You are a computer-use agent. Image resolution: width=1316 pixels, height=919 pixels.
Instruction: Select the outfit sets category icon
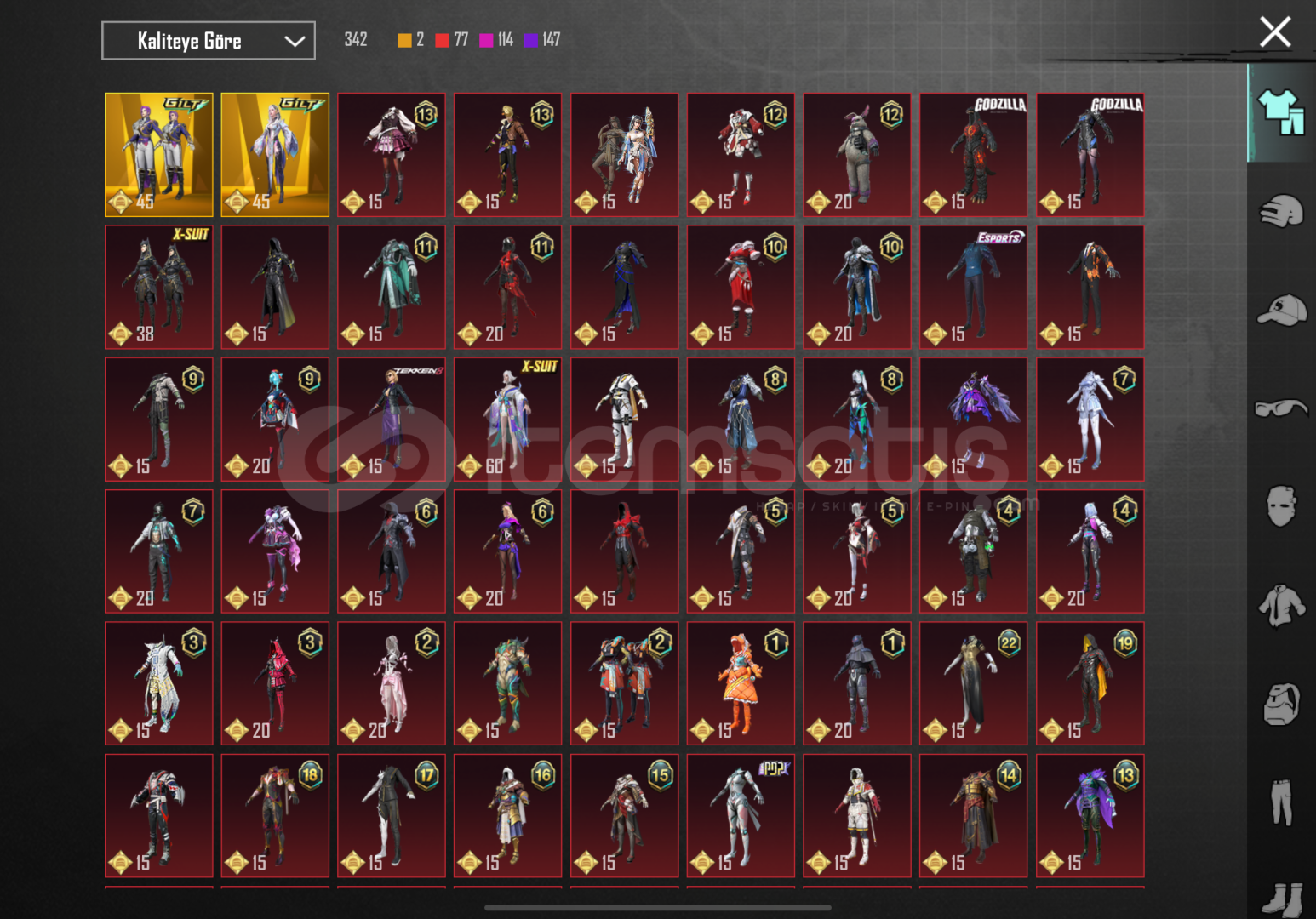pyautogui.click(x=1281, y=111)
